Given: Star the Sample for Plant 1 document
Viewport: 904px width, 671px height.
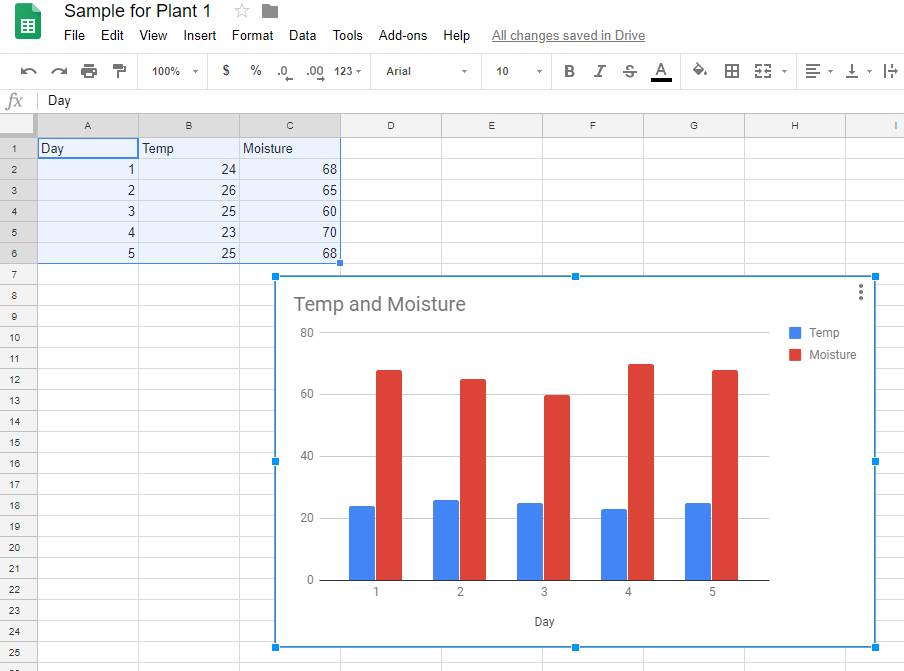Looking at the screenshot, I should 242,10.
